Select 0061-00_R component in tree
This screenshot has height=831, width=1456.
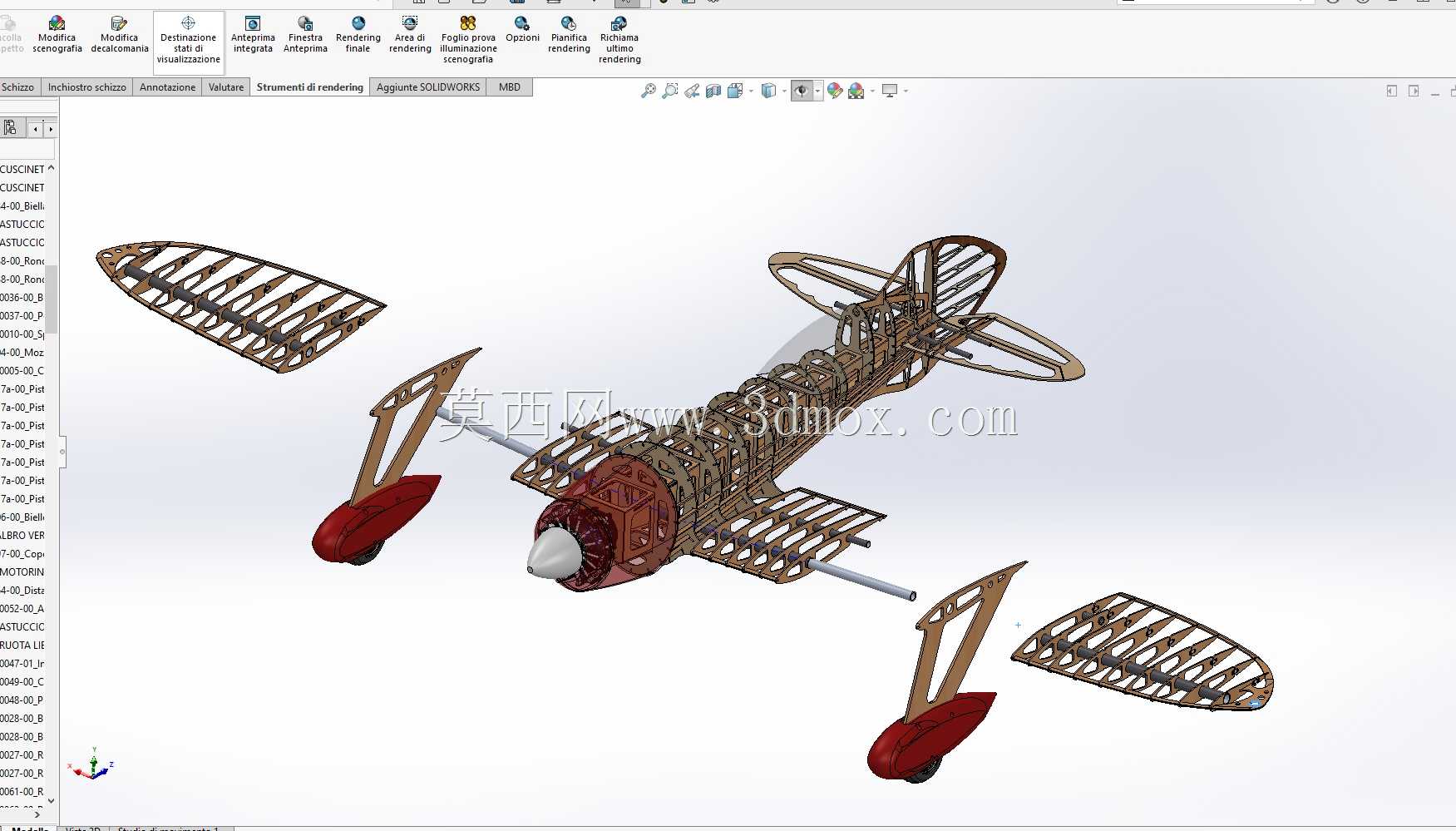click(x=22, y=792)
